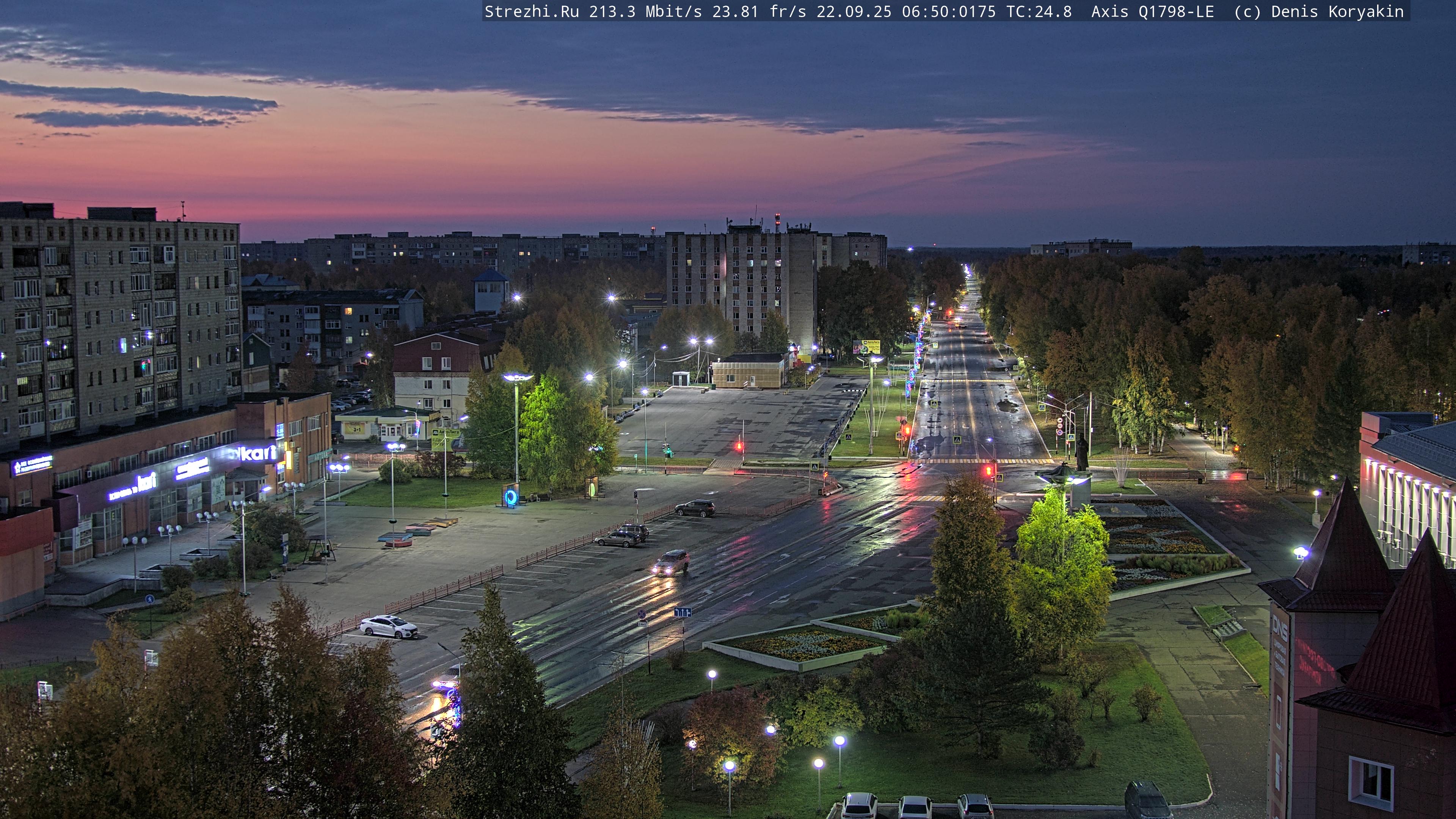This screenshot has width=1456, height=819.
Task: Click the blue lane direction road sign
Action: (682, 612)
